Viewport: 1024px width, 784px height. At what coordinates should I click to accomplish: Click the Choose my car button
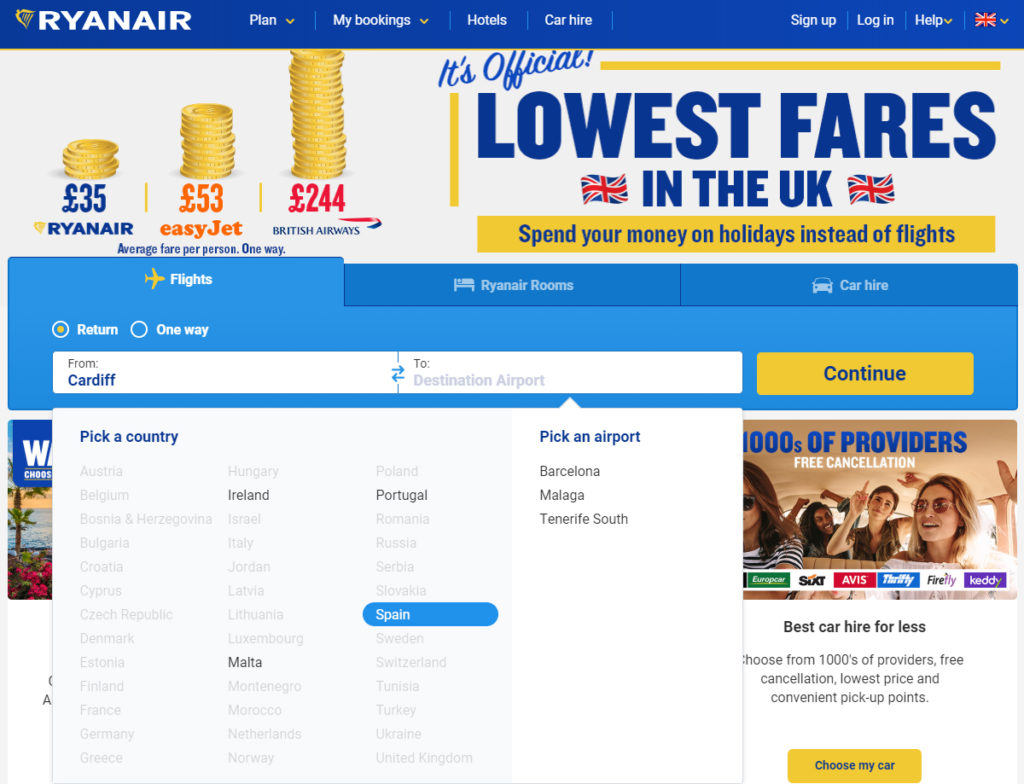coord(854,766)
